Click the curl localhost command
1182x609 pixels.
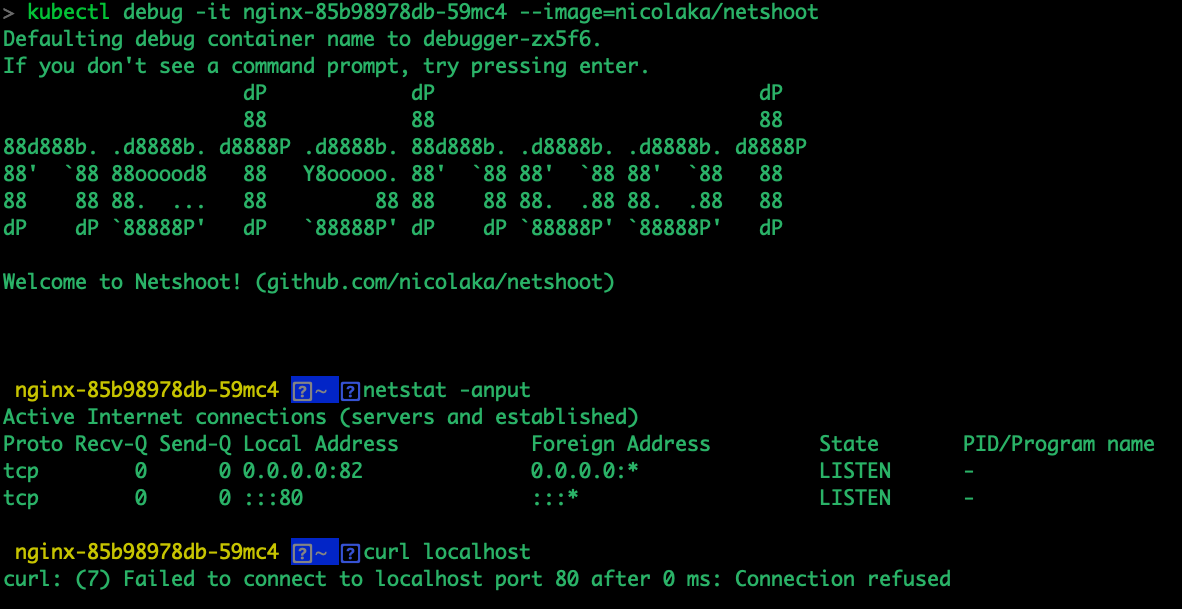[447, 552]
